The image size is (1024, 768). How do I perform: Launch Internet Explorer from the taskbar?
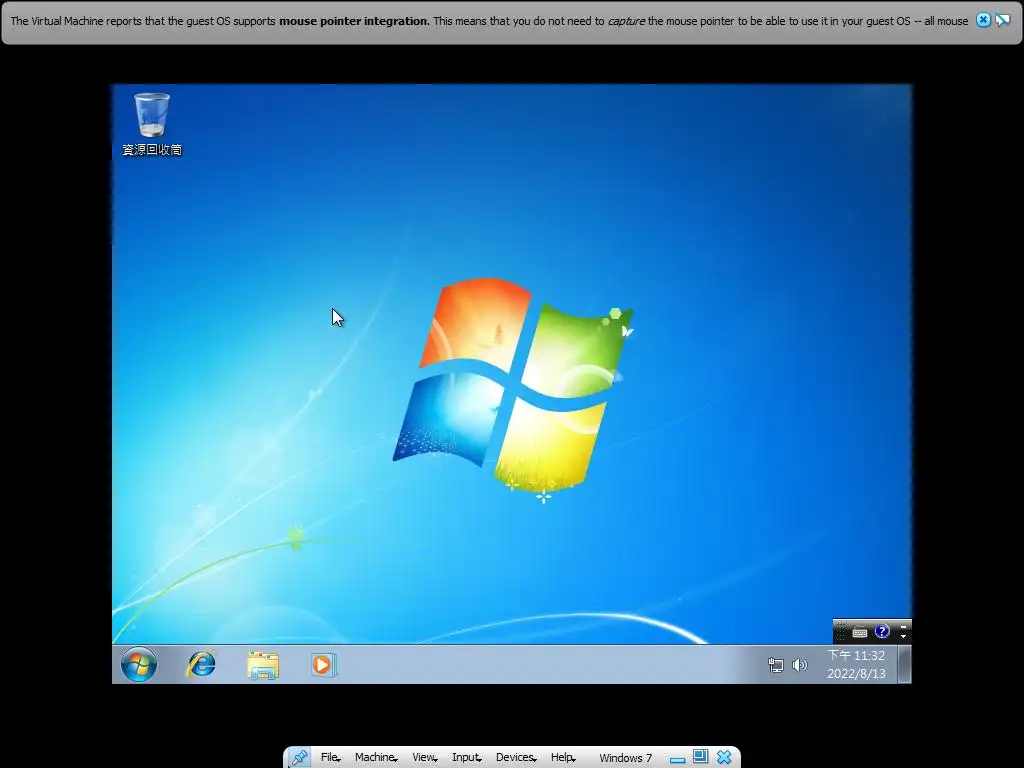click(201, 665)
